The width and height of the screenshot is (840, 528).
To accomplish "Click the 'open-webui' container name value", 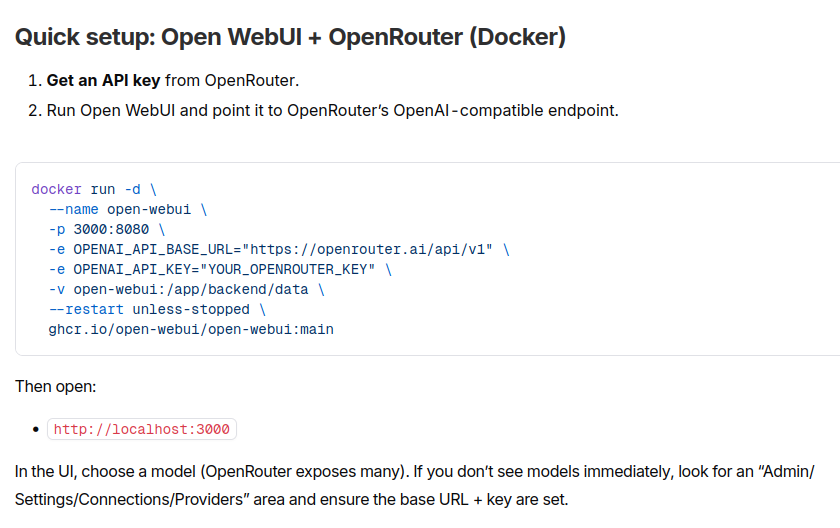I will pyautogui.click(x=149, y=209).
